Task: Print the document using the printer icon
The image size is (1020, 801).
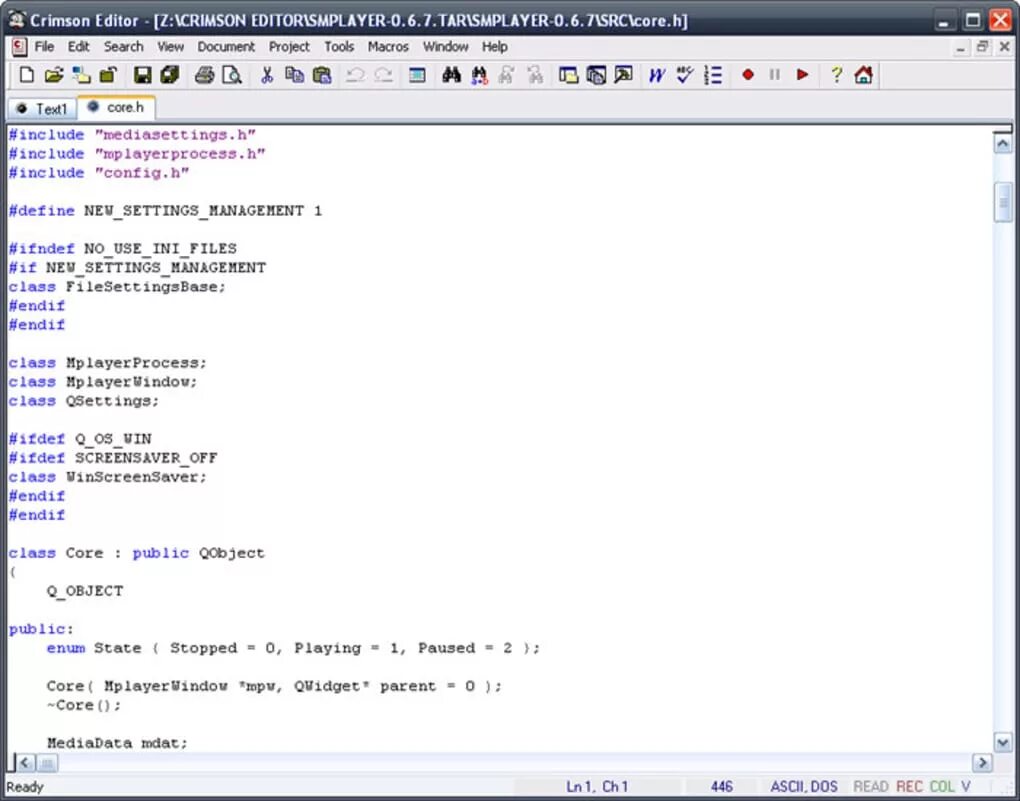Action: tap(204, 75)
